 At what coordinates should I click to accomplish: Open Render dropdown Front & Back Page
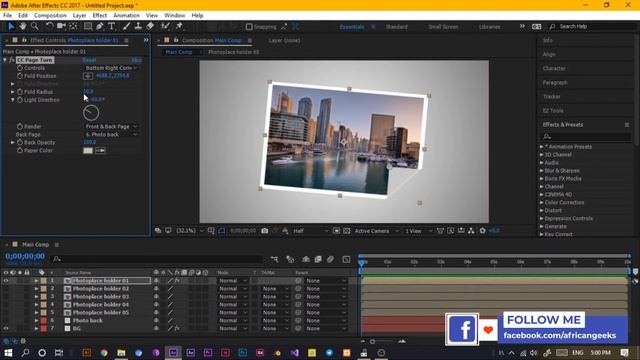pos(111,127)
